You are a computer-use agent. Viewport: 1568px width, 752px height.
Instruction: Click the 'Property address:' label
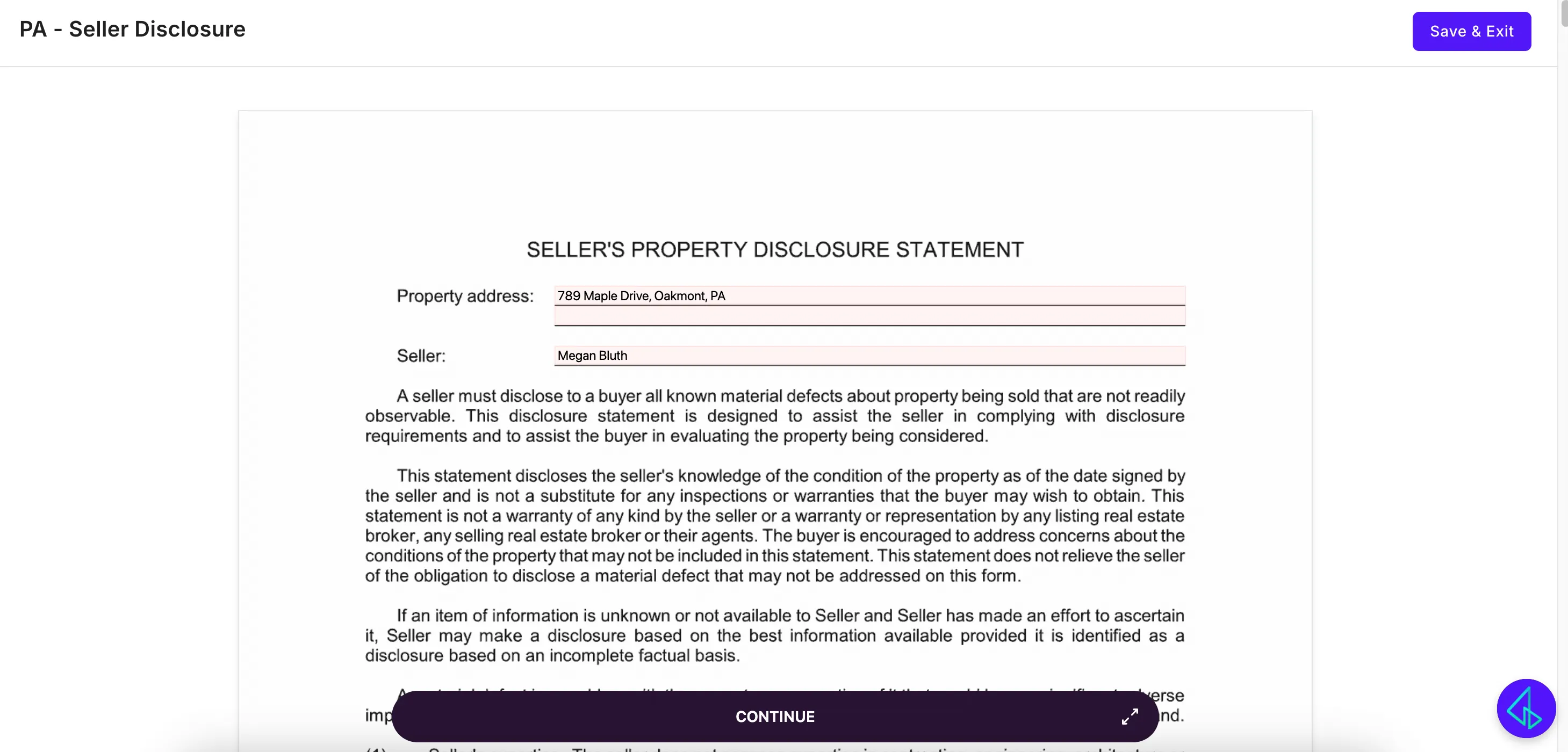pos(465,295)
